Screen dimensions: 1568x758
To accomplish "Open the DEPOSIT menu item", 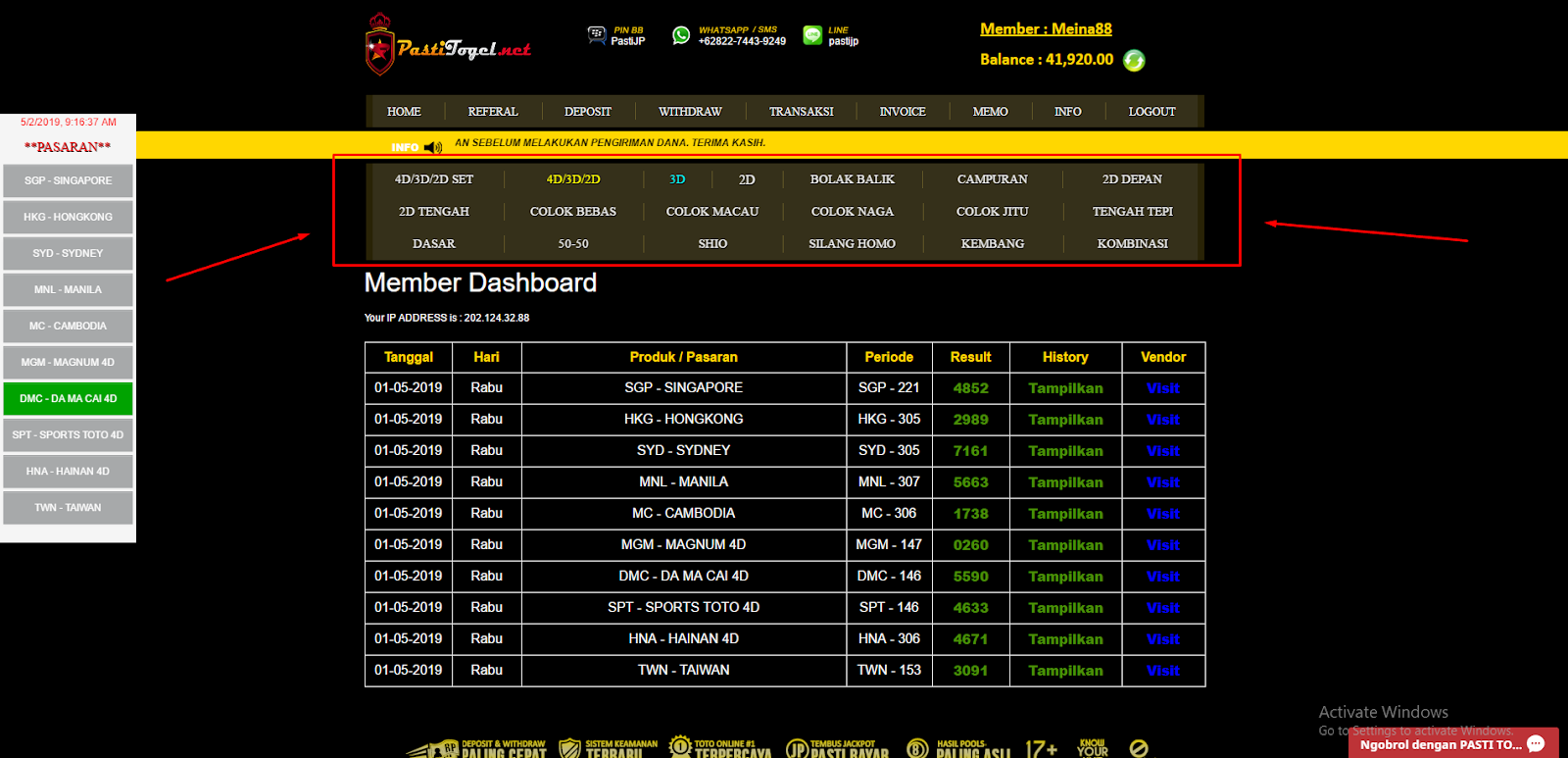I will pos(588,112).
